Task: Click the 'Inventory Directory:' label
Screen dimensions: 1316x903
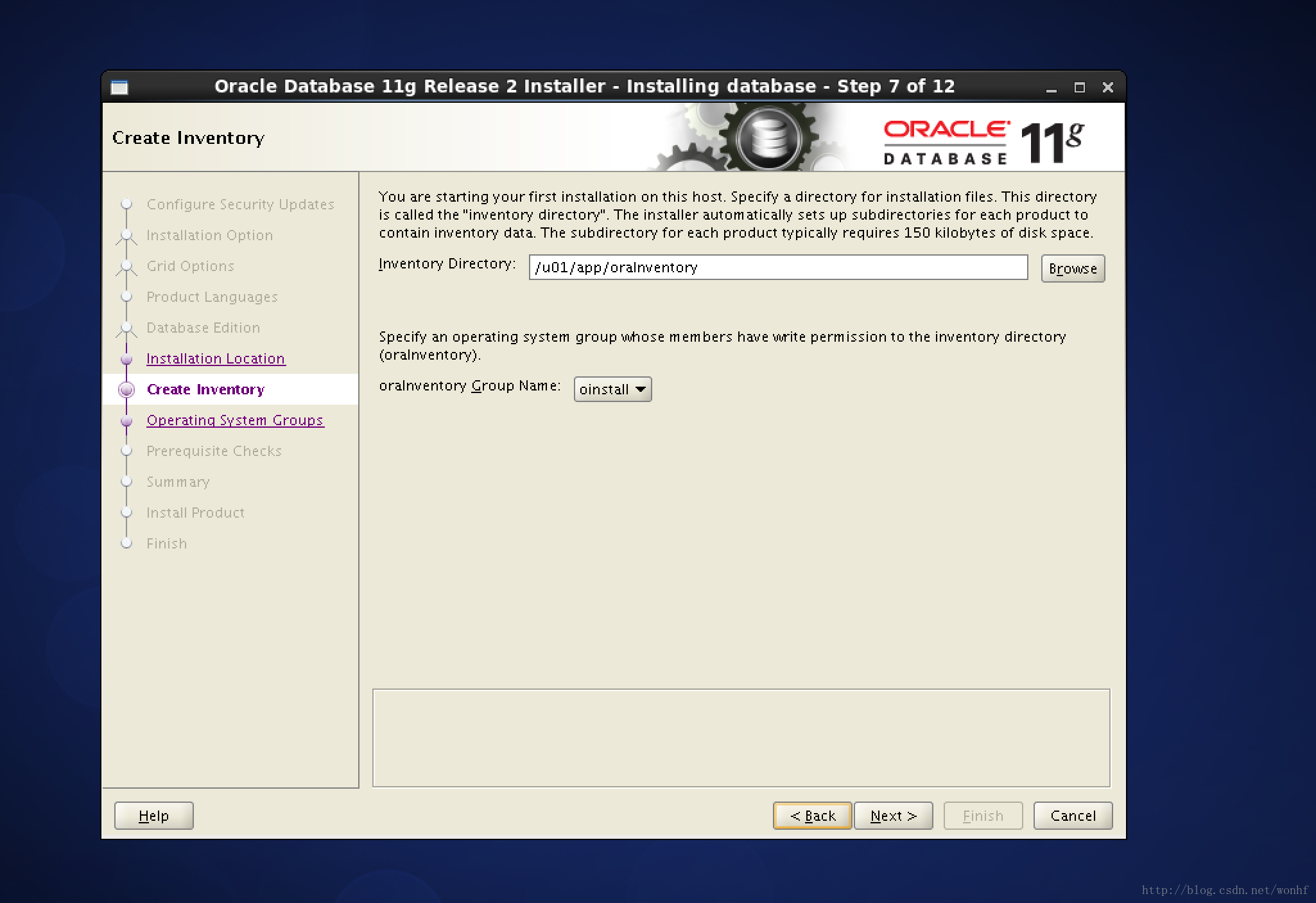Action: (447, 264)
